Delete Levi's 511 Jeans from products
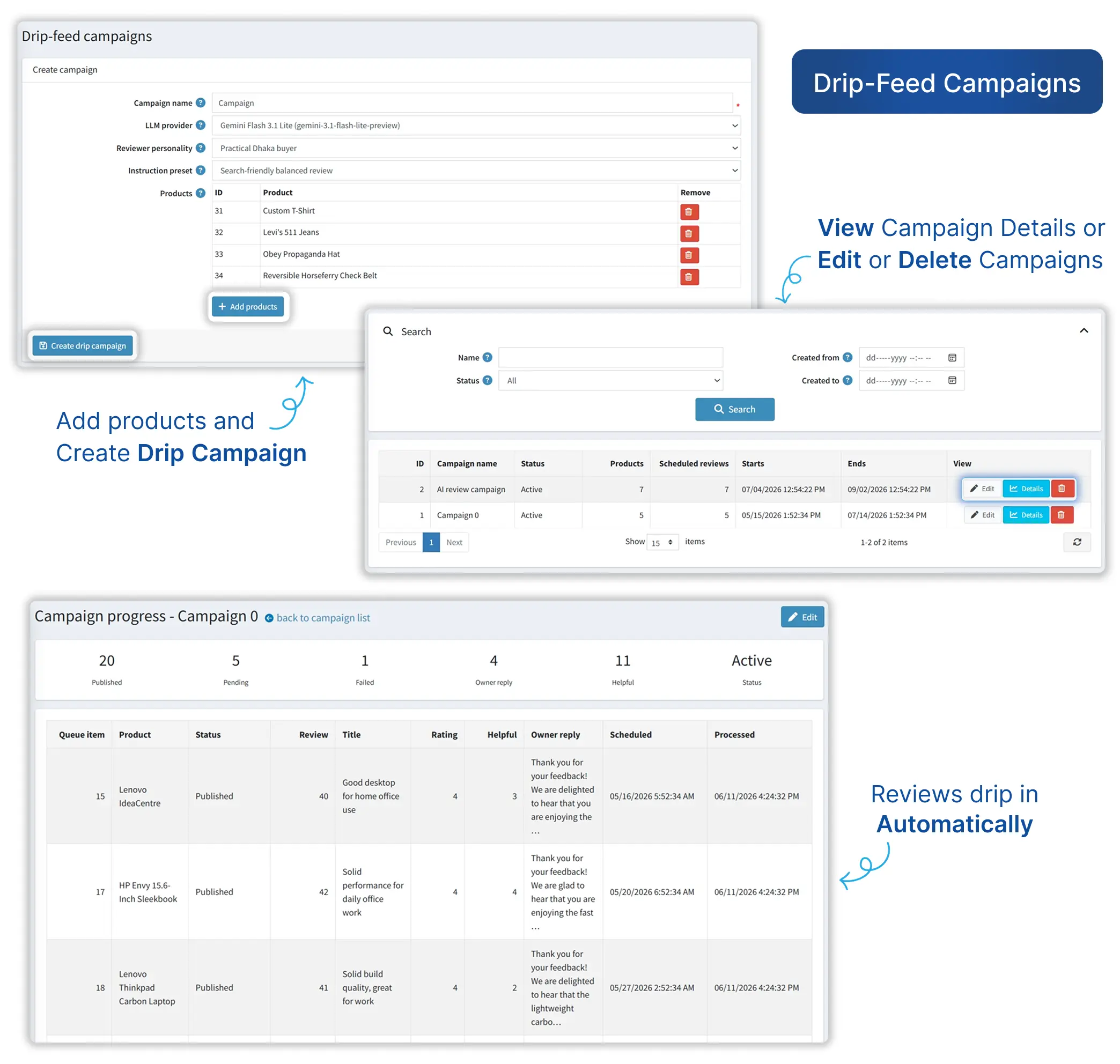This screenshot has height=1064, width=1120. (689, 234)
